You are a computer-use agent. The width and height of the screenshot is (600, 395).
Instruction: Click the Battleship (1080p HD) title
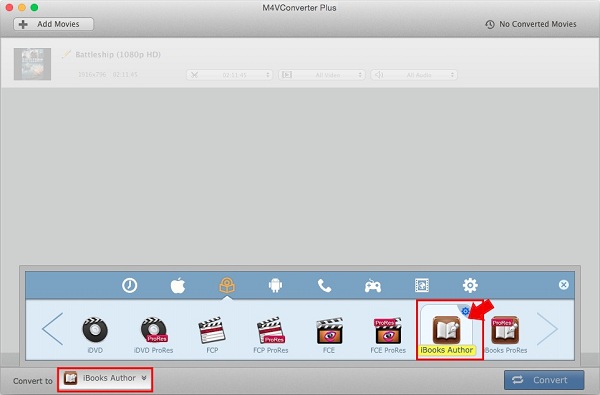pyautogui.click(x=118, y=54)
